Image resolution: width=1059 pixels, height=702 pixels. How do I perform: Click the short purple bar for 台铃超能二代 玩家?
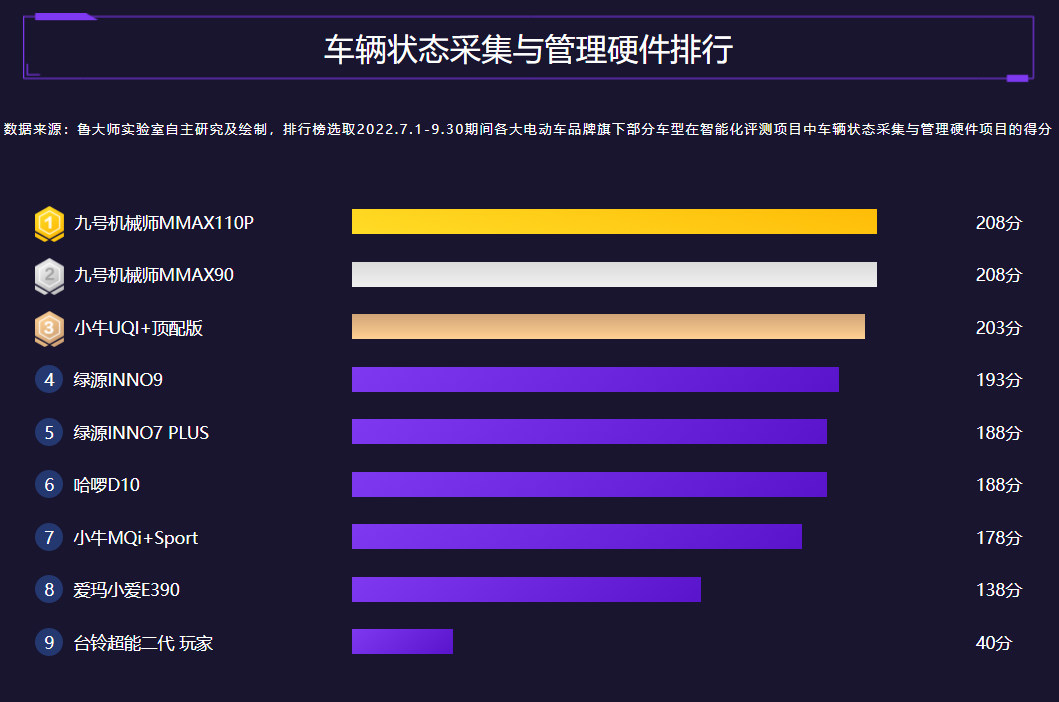click(403, 641)
